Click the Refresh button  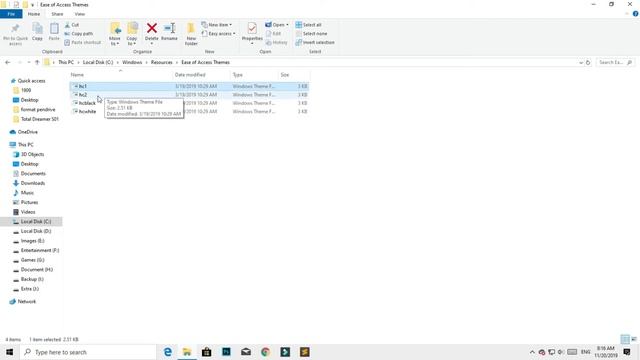588,62
